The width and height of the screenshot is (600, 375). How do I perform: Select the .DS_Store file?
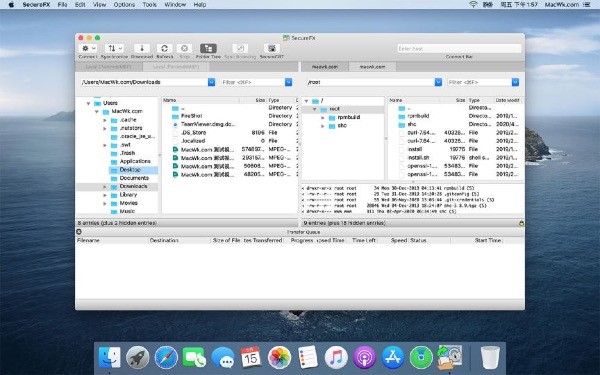tap(193, 133)
